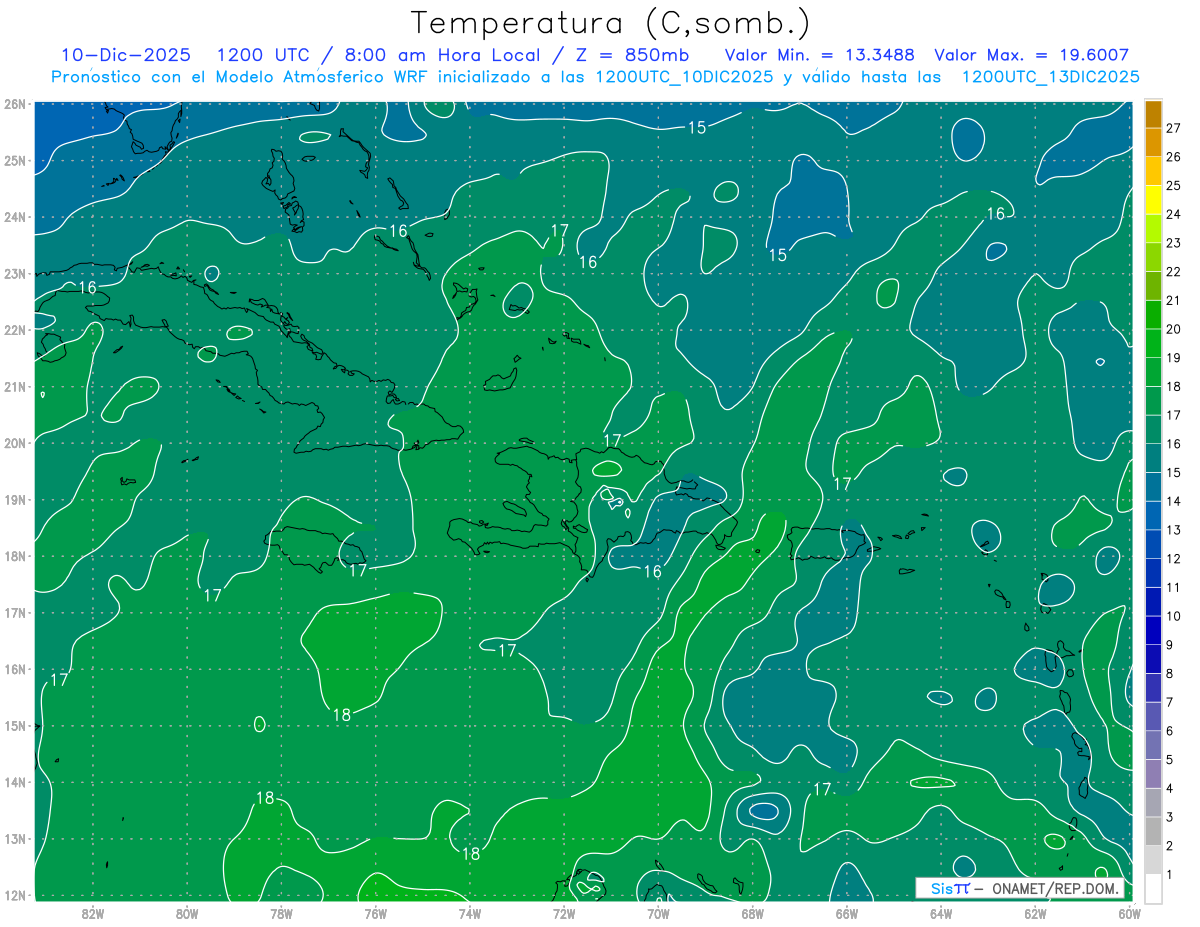
Task: Click latitude axis label "26N"
Action: 15,104
